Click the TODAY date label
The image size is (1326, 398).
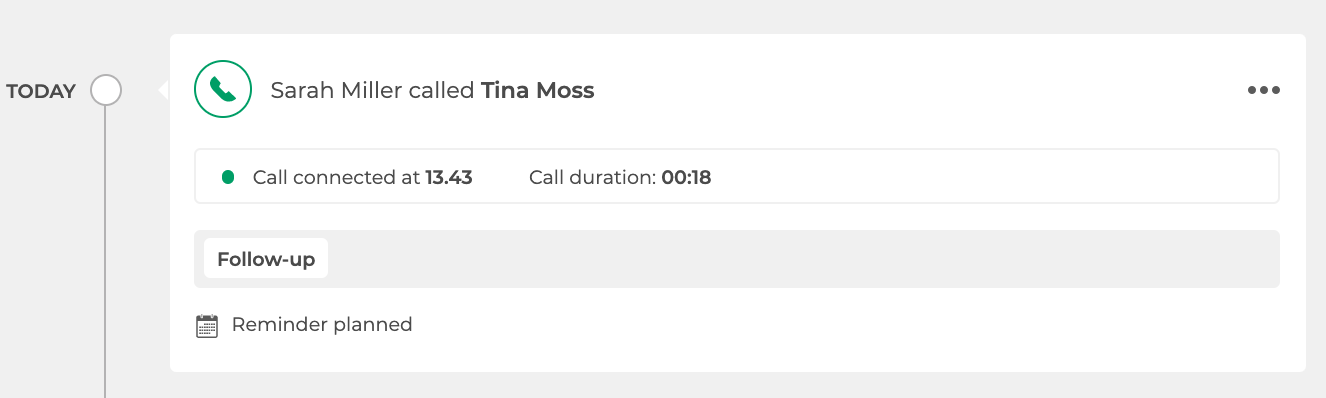pyautogui.click(x=41, y=91)
